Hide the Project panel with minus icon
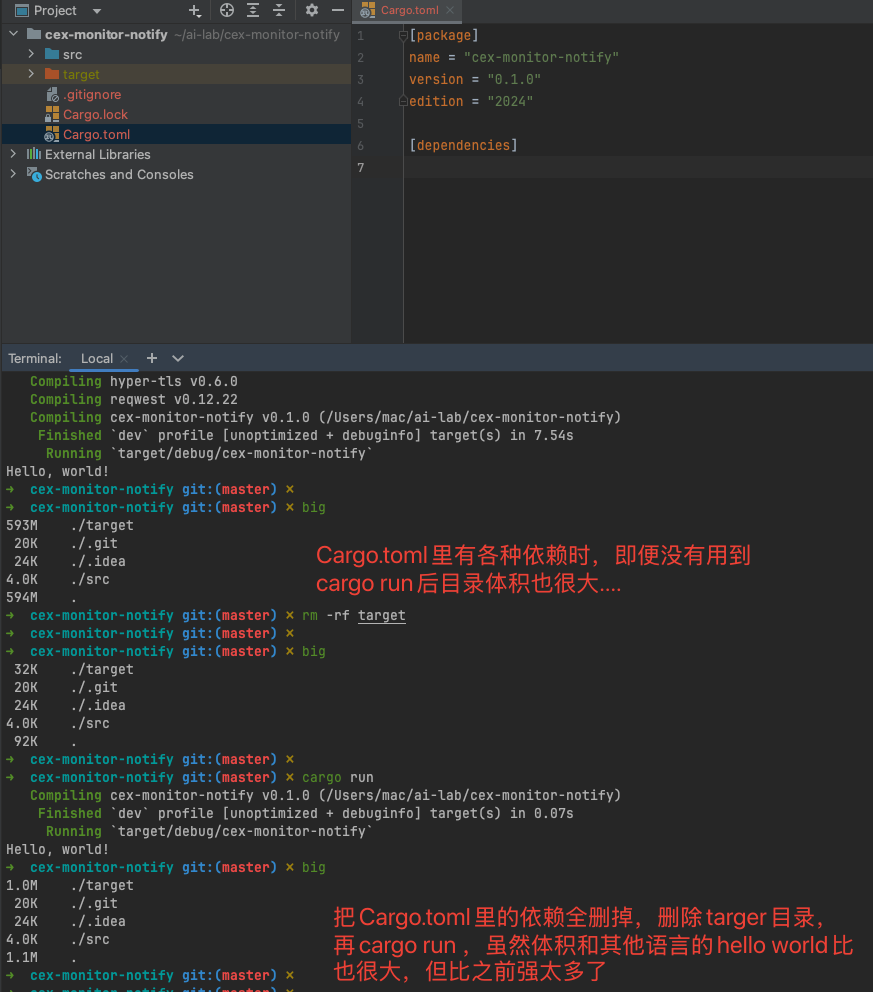The height and width of the screenshot is (992, 873). [x=338, y=11]
